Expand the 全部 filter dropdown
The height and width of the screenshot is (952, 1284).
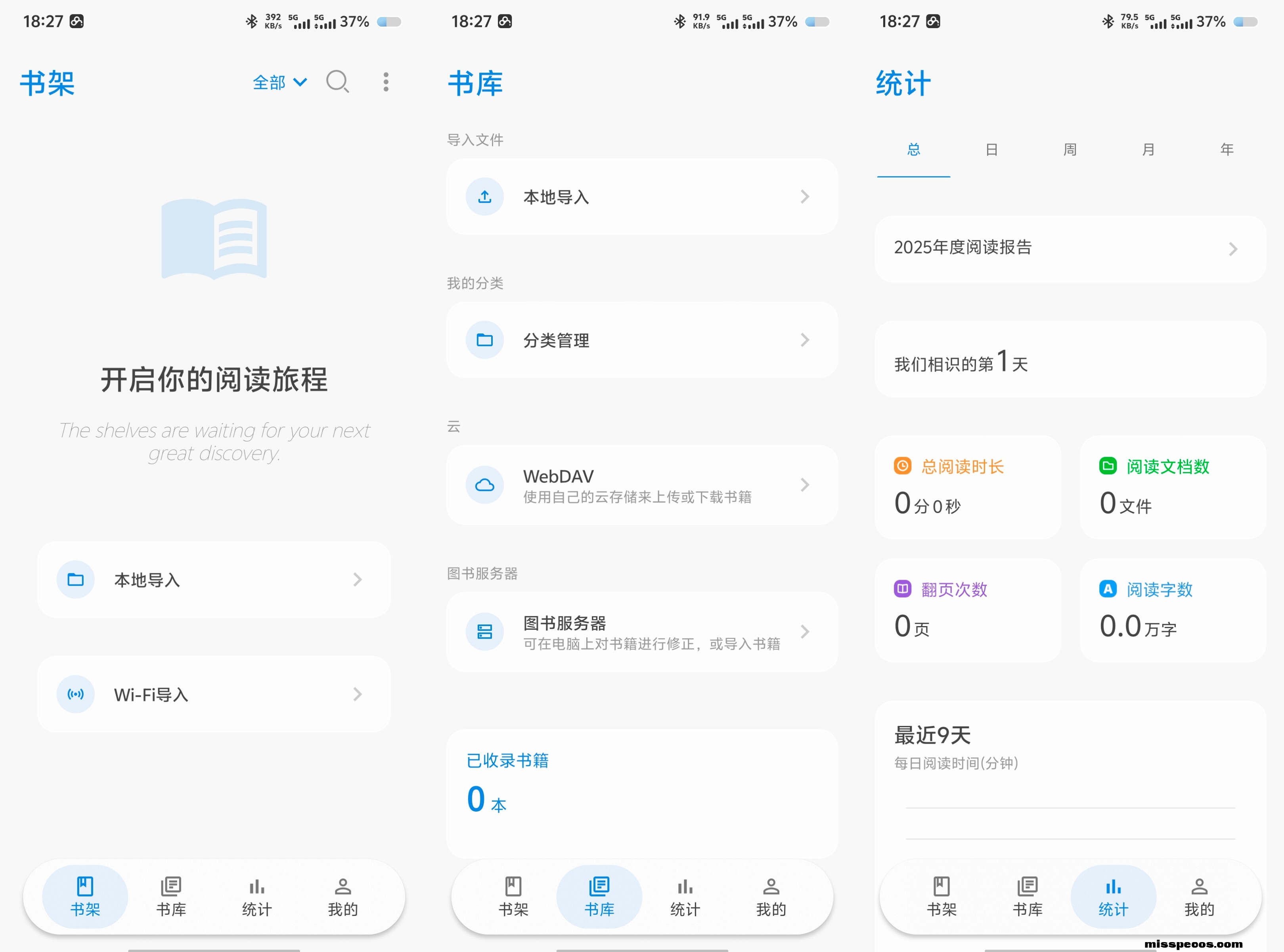pos(280,82)
